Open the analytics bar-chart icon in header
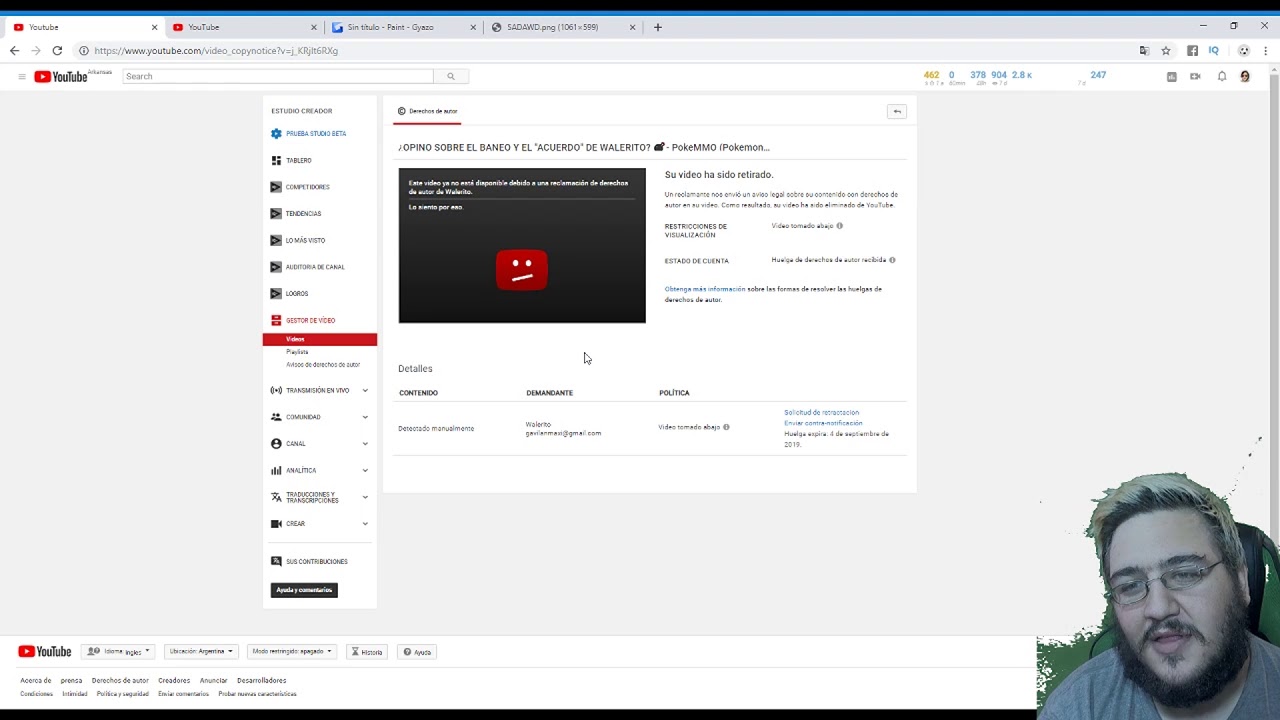The width and height of the screenshot is (1280, 720). (1172, 76)
